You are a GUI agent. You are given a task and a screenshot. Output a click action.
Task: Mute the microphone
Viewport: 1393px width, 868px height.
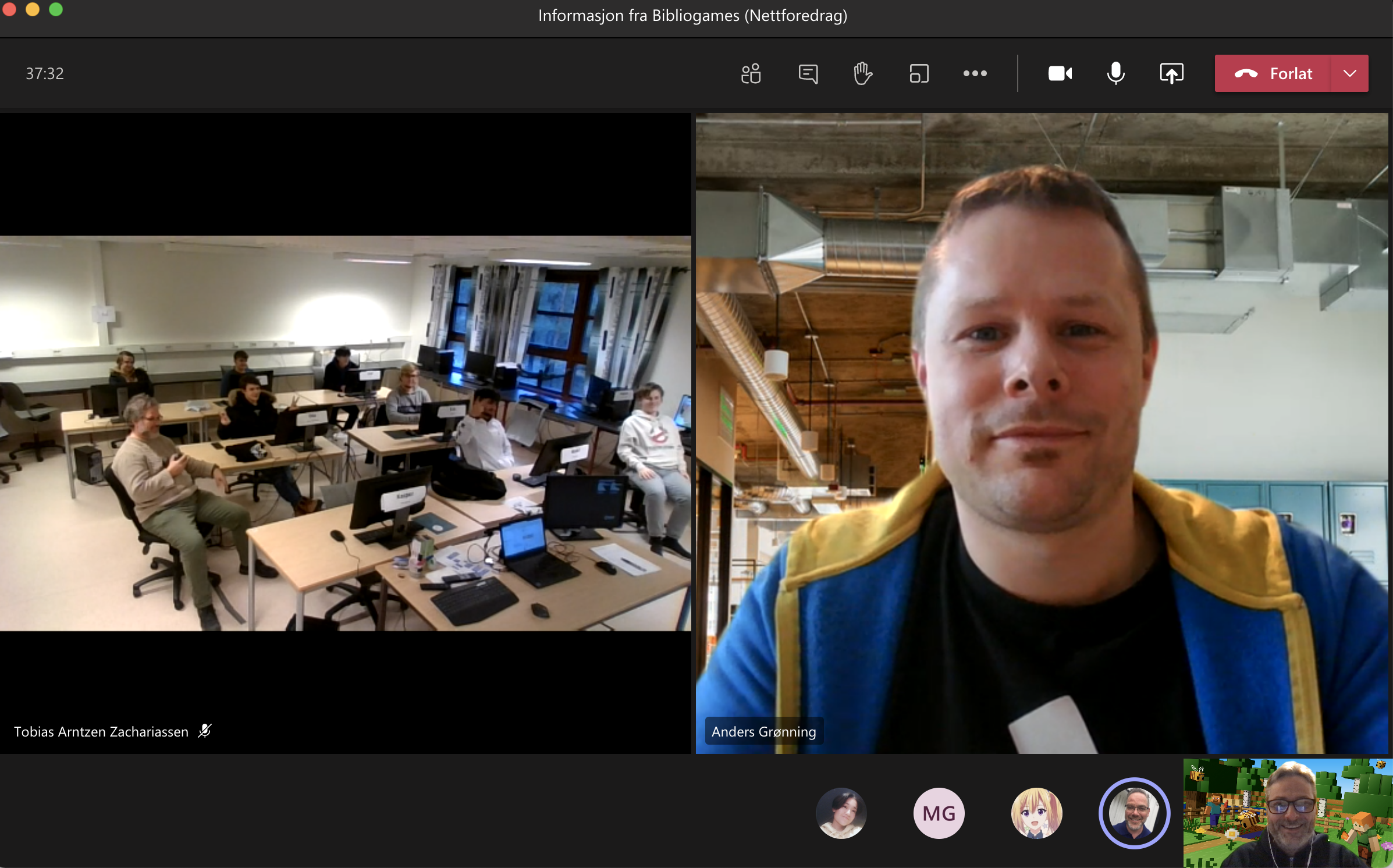tap(1115, 74)
